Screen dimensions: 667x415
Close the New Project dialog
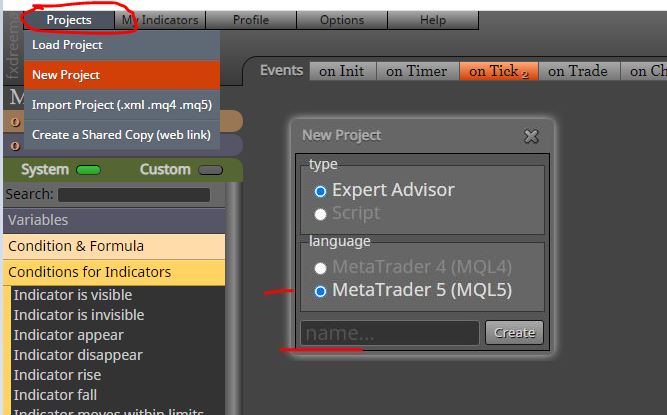pyautogui.click(x=531, y=136)
